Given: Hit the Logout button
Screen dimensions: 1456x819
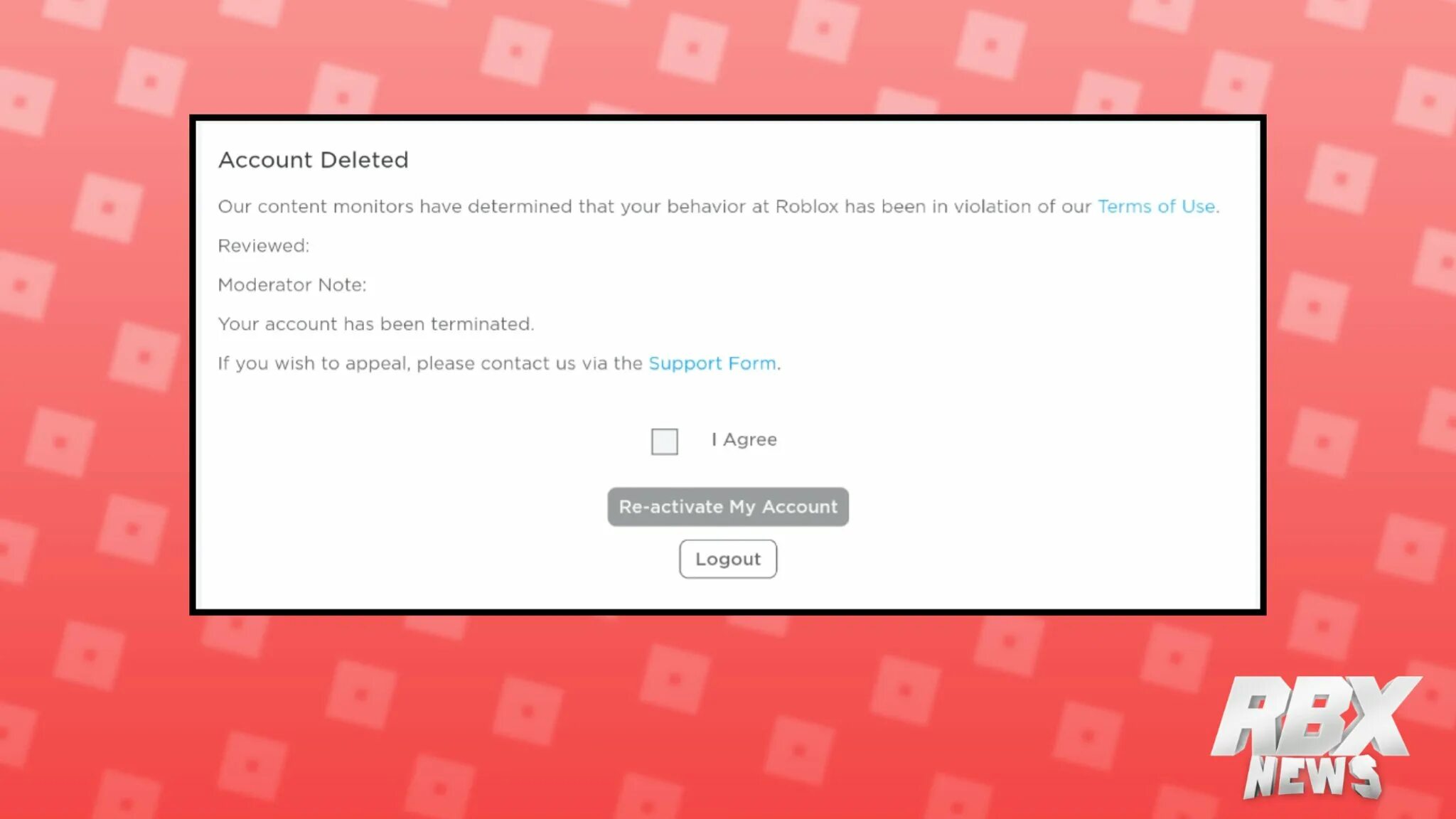Looking at the screenshot, I should (x=728, y=560).
